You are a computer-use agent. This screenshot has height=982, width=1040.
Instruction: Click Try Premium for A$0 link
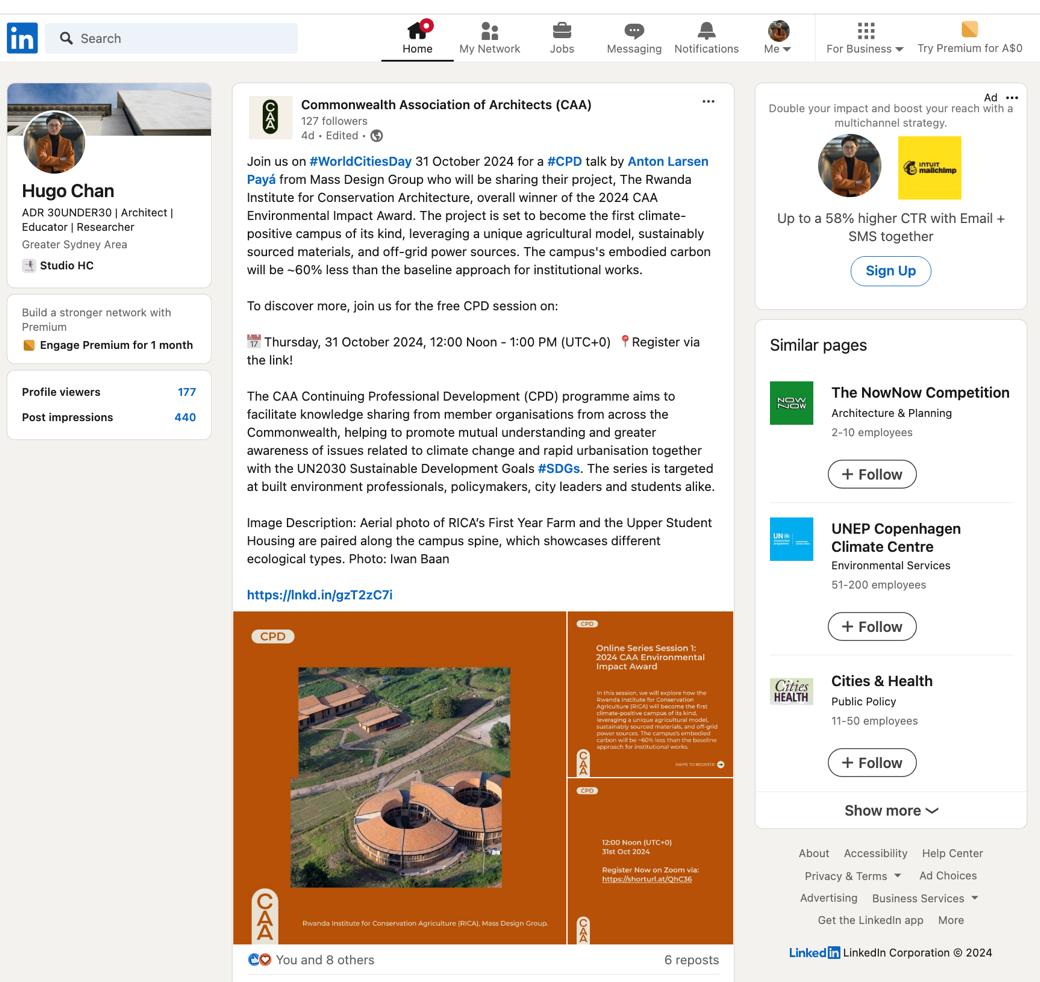click(970, 48)
